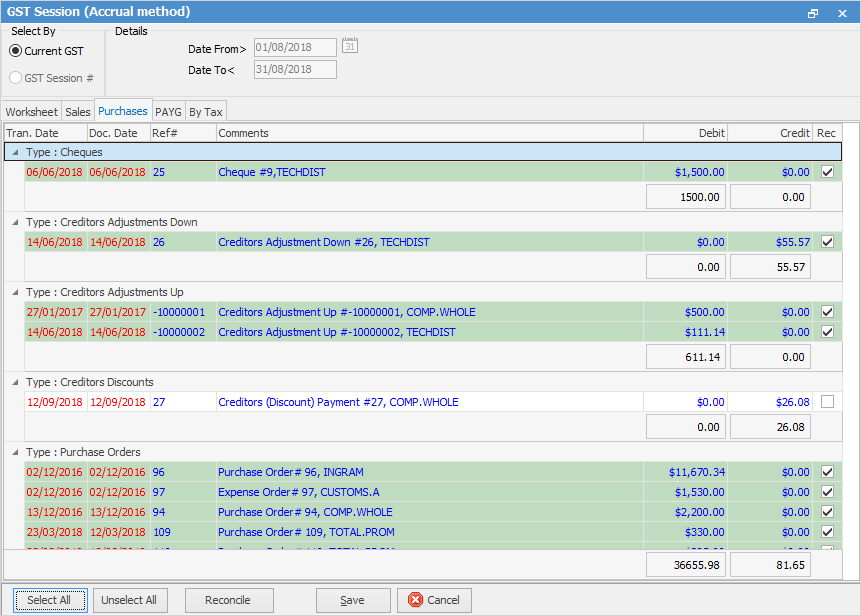
Task: Click the Date To input field
Action: 295,69
